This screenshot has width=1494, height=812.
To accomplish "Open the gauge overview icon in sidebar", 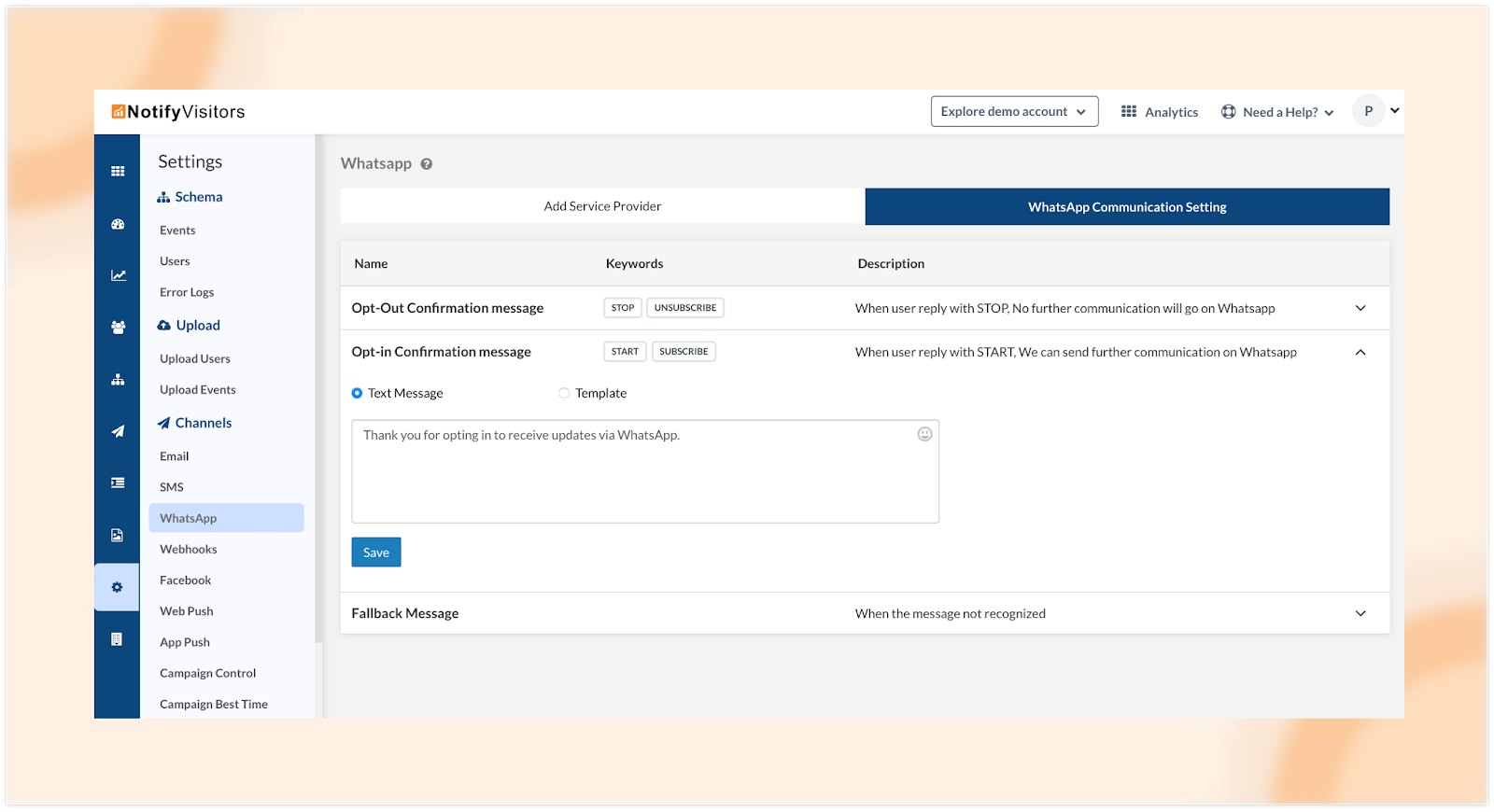I will tap(118, 224).
